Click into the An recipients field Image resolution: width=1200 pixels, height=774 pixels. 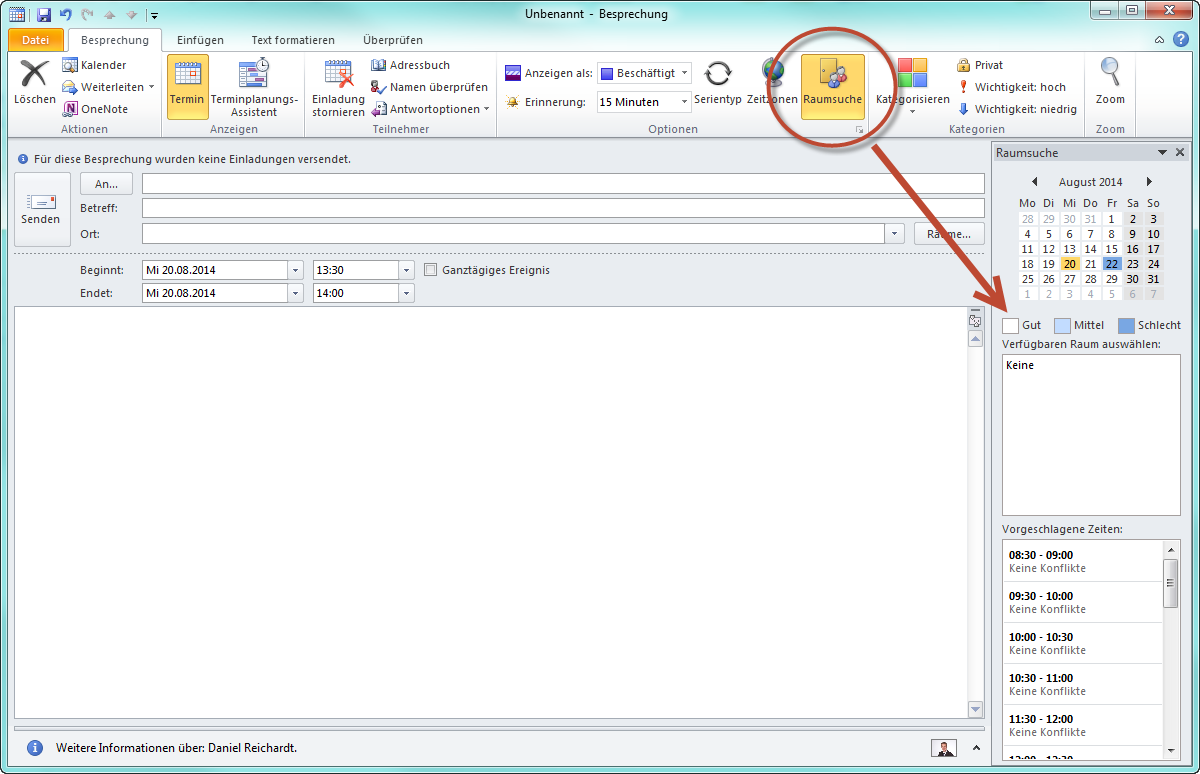[563, 183]
